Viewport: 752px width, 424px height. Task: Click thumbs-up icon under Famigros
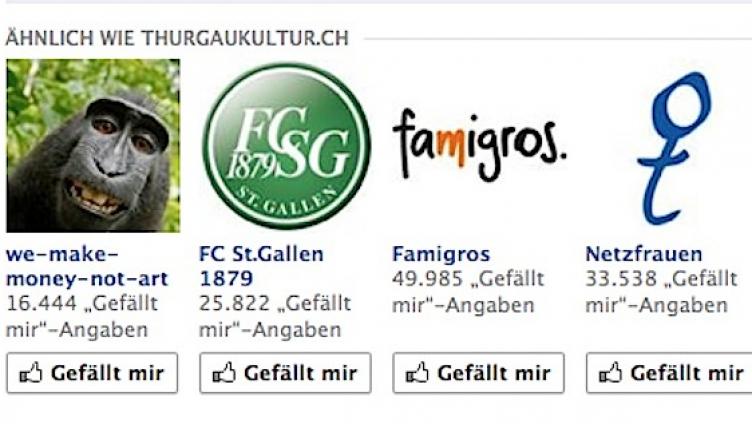[417, 373]
